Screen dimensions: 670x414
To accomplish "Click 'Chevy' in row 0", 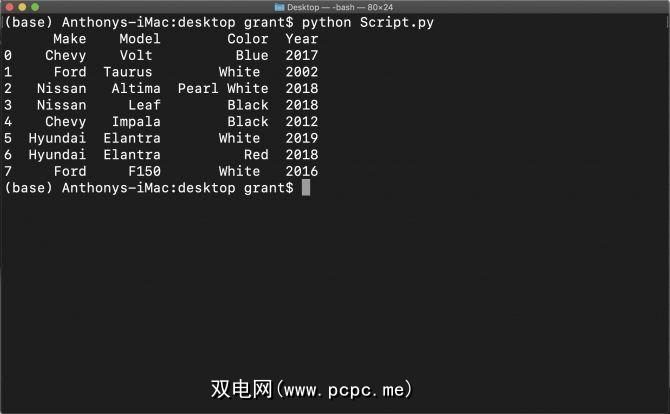I will pyautogui.click(x=65, y=56).
